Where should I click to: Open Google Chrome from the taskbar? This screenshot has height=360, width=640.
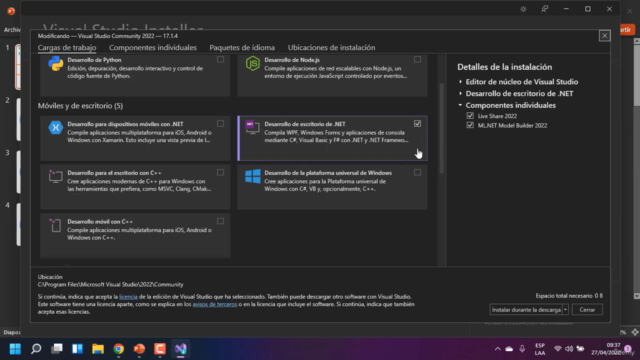point(119,349)
